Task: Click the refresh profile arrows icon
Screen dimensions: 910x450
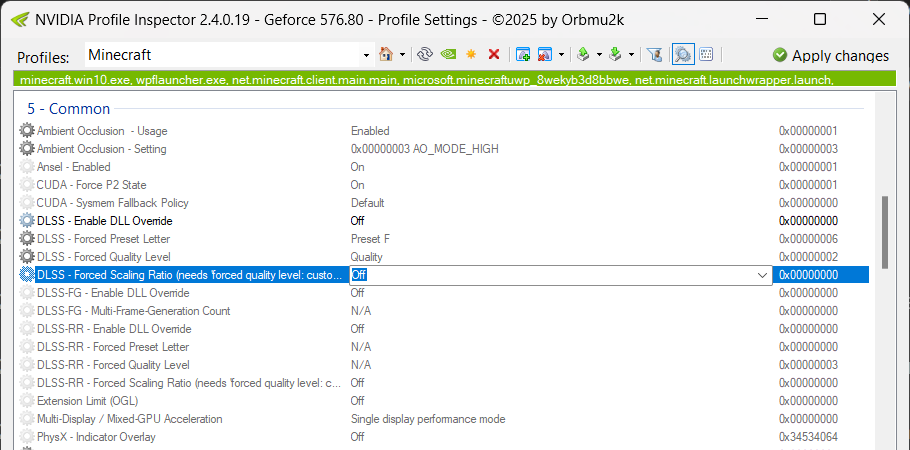Action: [425, 55]
